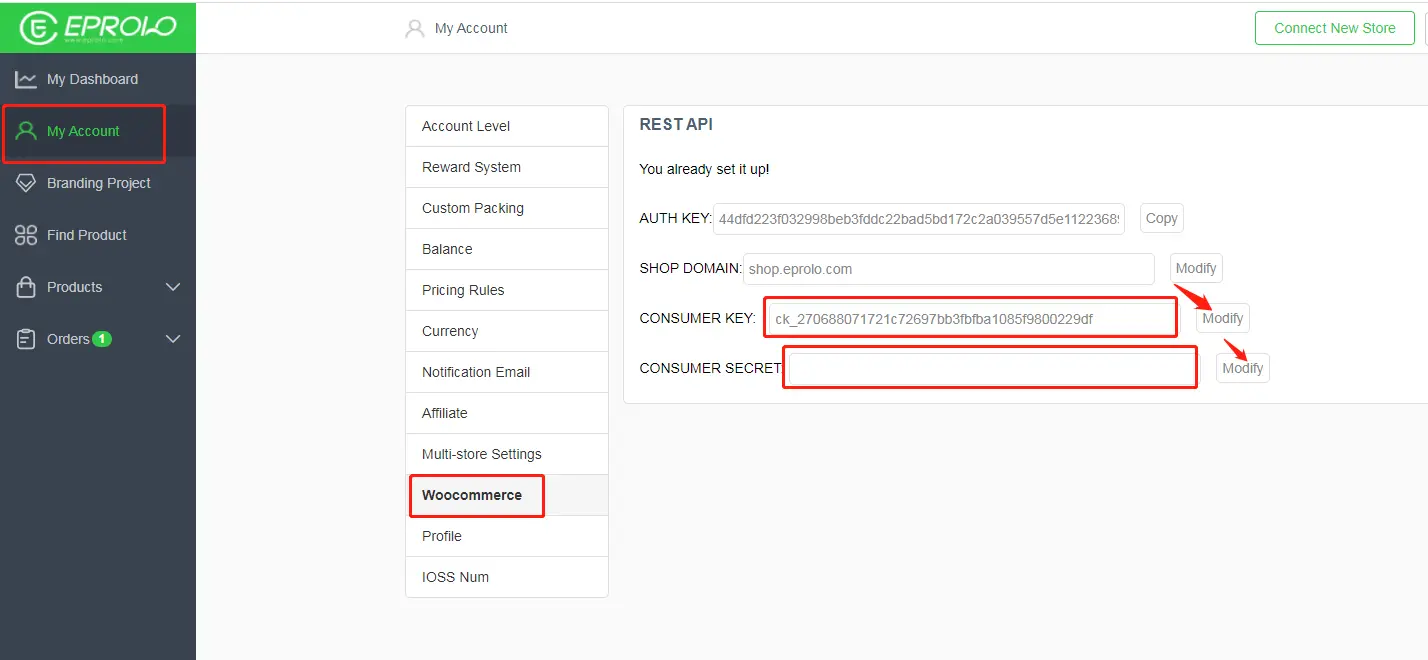Click the Orders clipboard icon
This screenshot has width=1428, height=660.
pyautogui.click(x=26, y=339)
